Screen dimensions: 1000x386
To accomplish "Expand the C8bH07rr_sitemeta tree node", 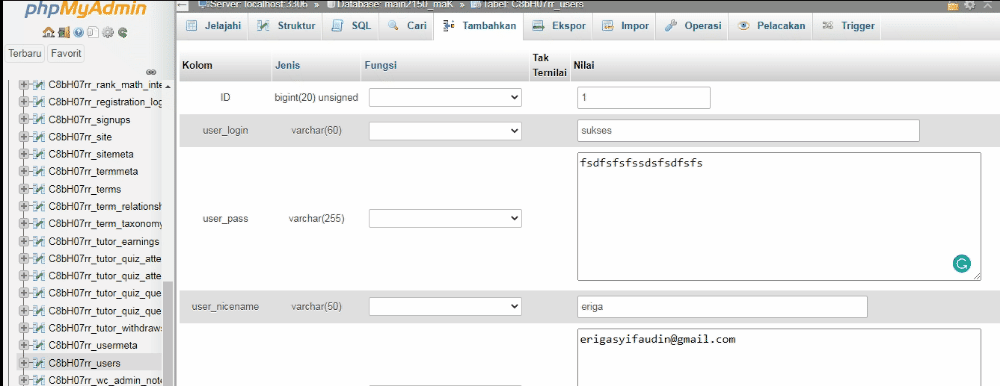I will [24, 154].
